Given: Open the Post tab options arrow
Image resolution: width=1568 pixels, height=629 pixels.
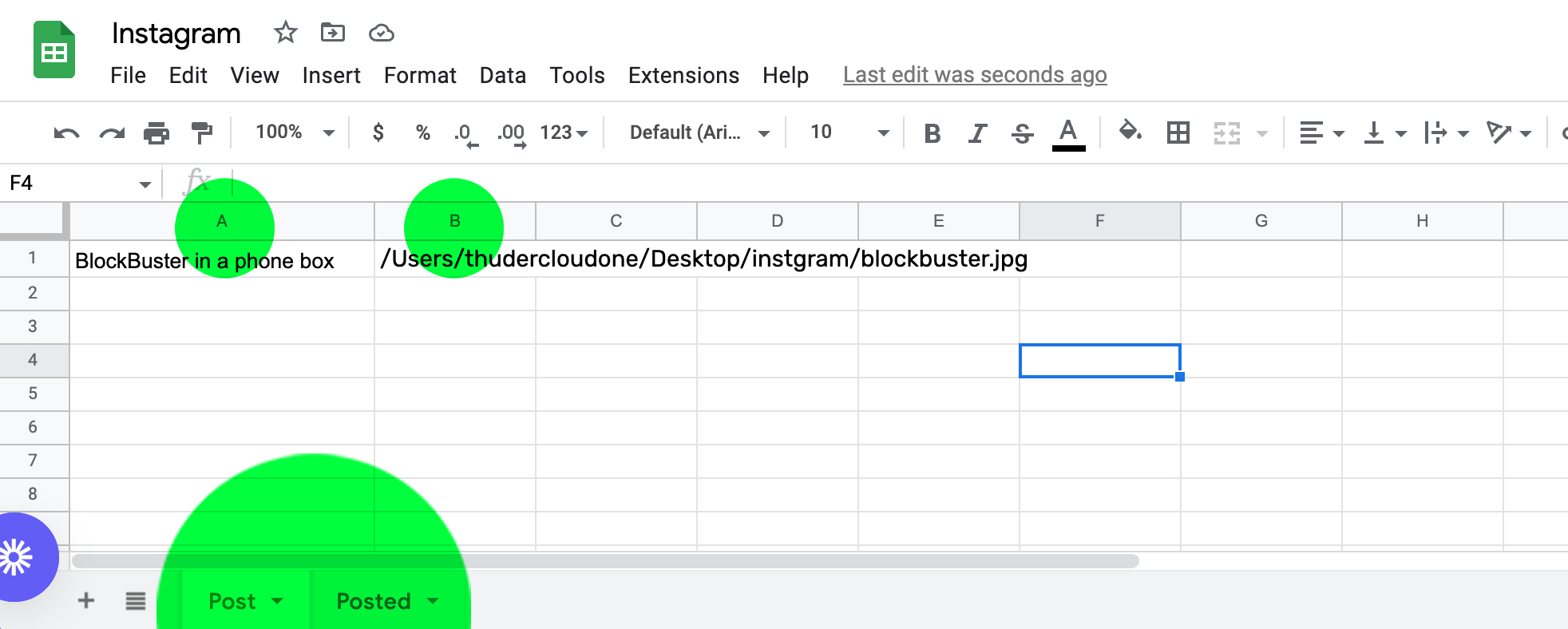Looking at the screenshot, I should [277, 601].
